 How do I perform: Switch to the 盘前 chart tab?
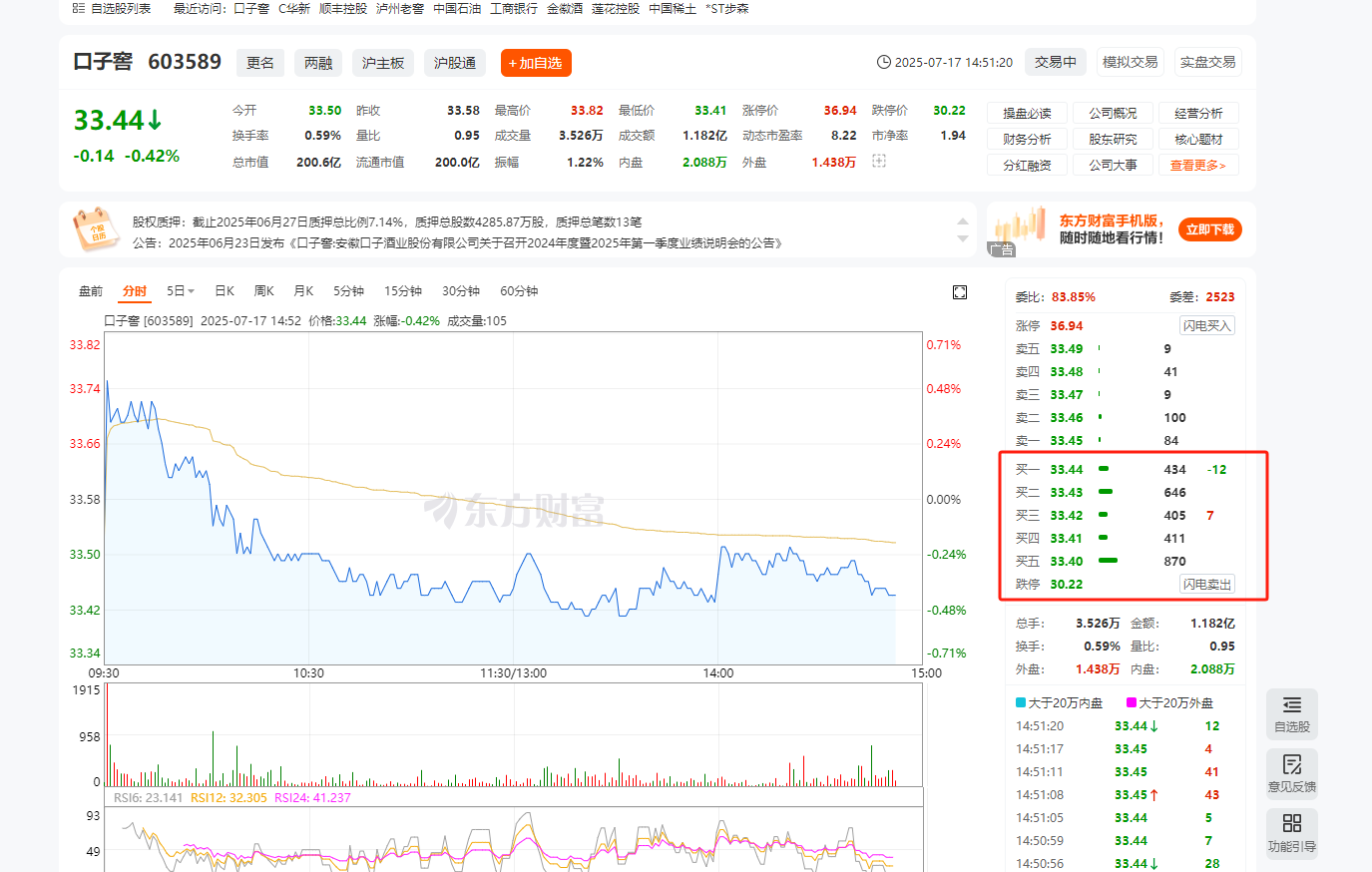click(91, 291)
